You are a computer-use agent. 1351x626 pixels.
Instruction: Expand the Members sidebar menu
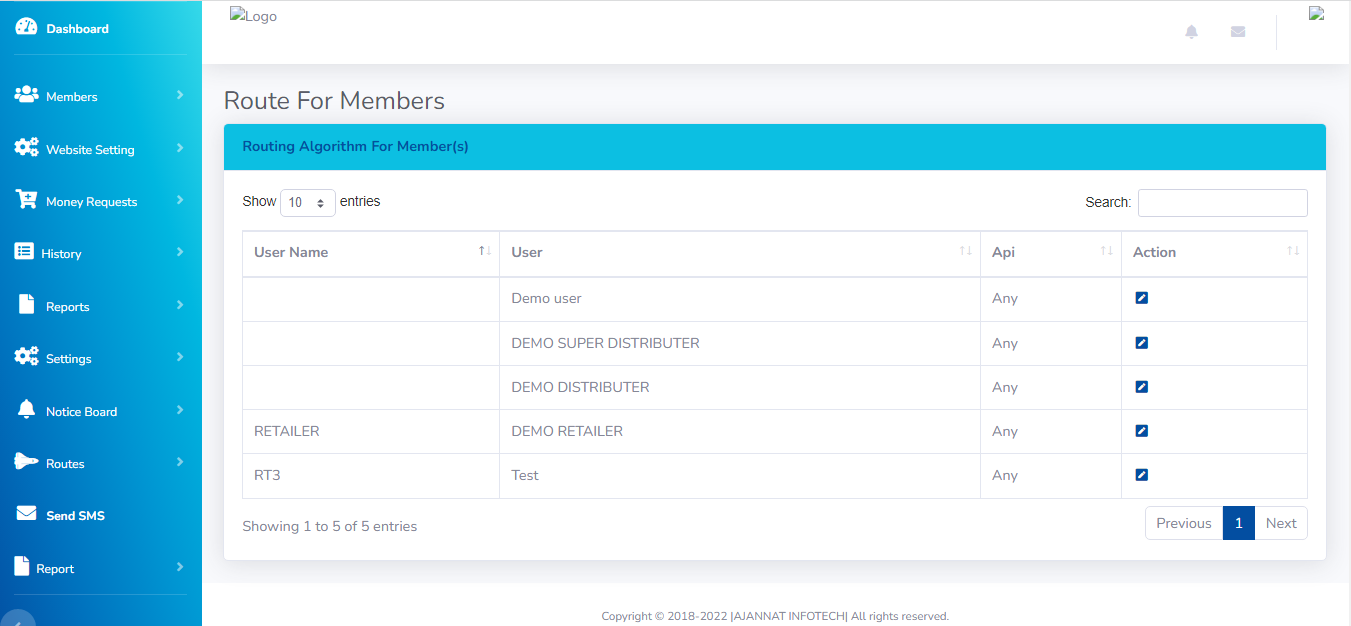tap(100, 97)
